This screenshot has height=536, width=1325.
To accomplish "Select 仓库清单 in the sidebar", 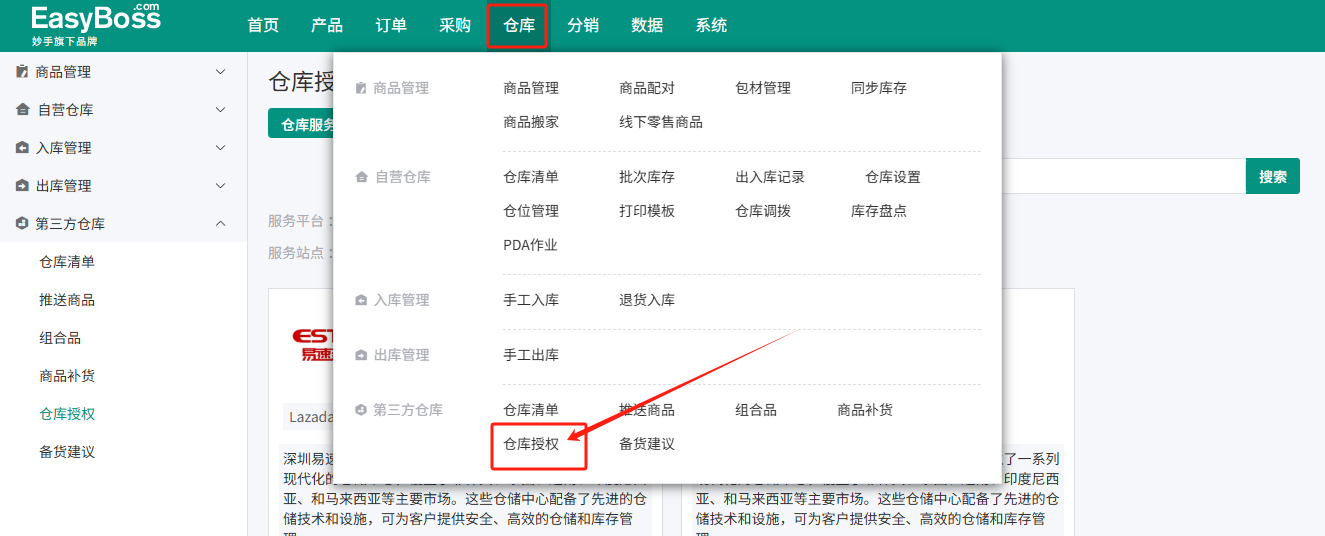I will coord(67,262).
